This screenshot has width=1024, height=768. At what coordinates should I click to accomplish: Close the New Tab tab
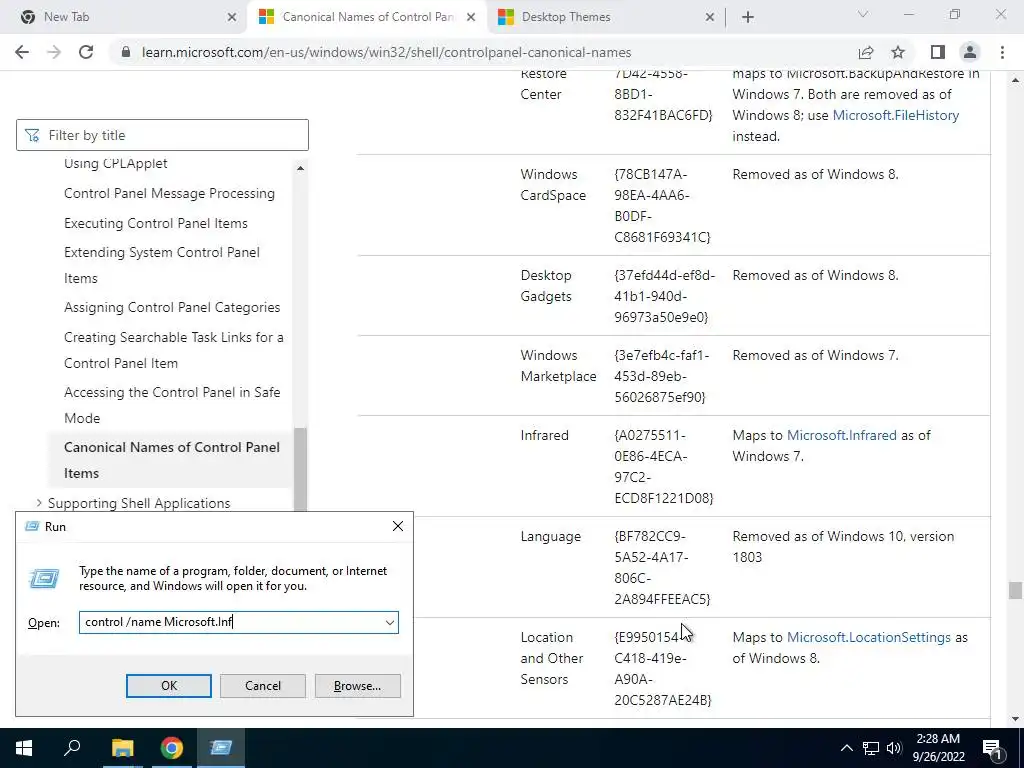click(232, 17)
